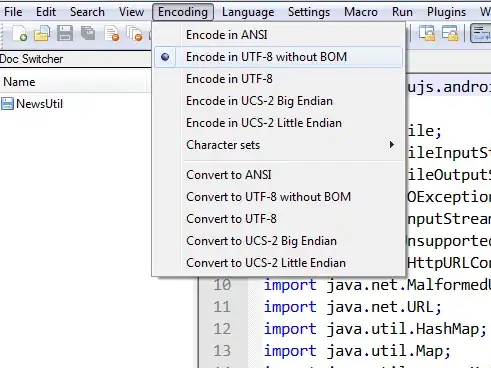The image size is (491, 368).
Task: Expand the Character sets submenu arrow
Action: 392,145
